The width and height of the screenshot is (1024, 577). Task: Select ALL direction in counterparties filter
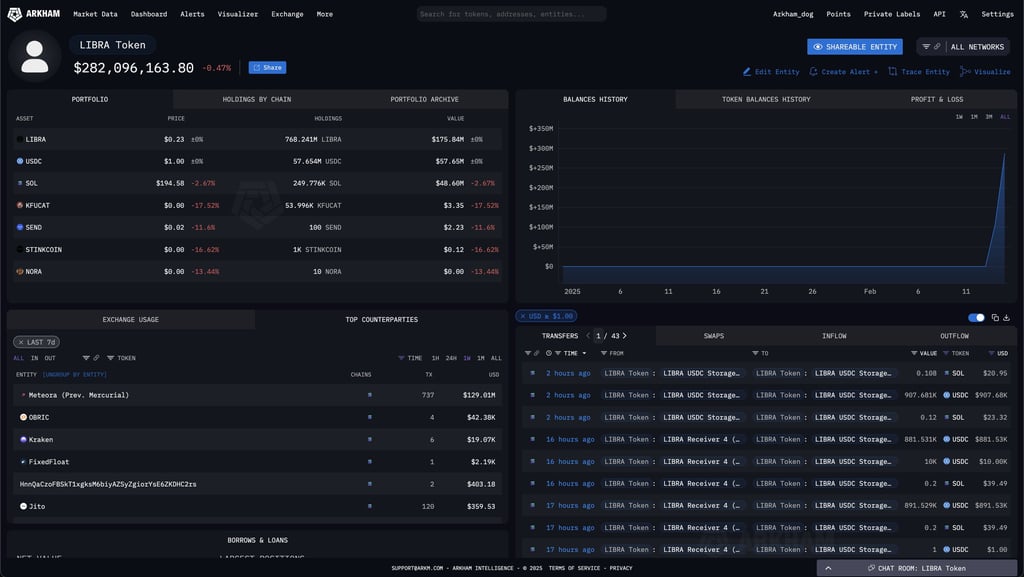point(18,358)
